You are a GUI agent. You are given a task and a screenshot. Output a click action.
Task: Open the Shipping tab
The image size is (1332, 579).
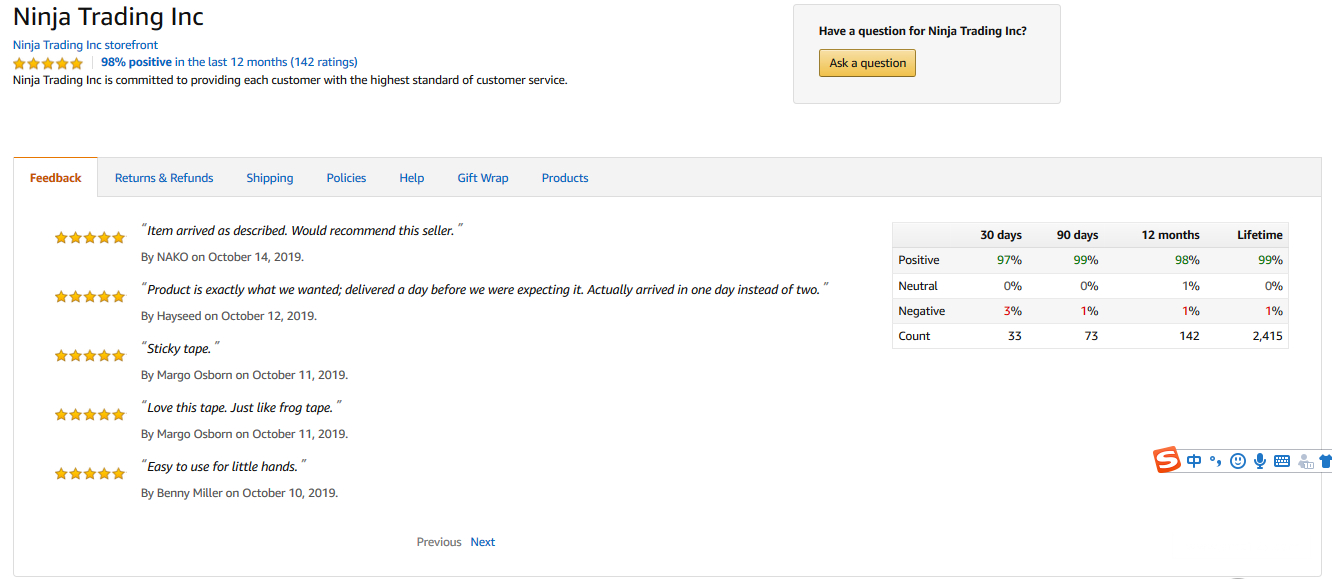click(270, 178)
